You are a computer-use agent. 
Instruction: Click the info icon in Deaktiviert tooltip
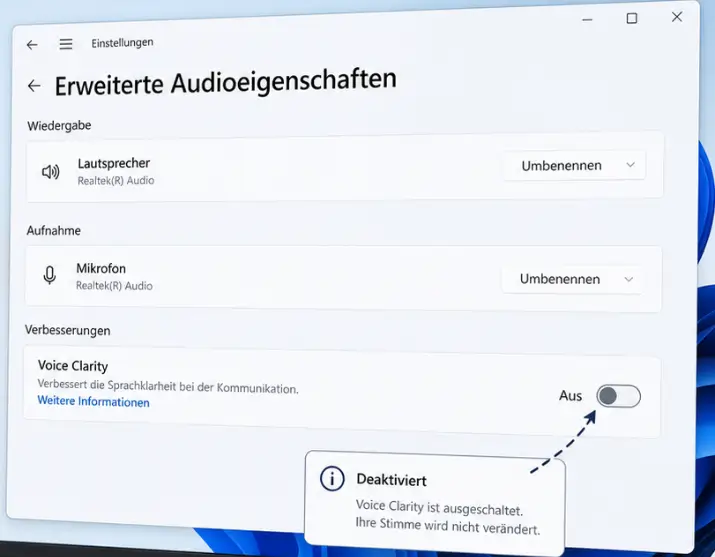(332, 479)
